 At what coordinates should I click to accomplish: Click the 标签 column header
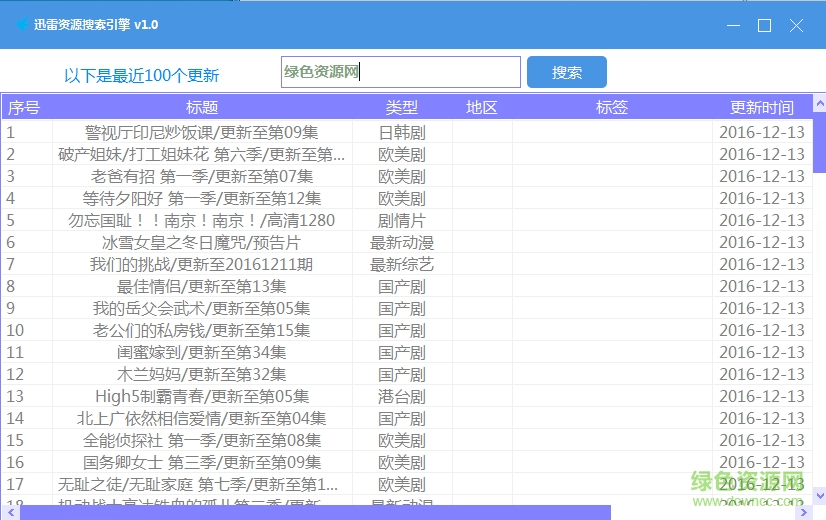611,107
